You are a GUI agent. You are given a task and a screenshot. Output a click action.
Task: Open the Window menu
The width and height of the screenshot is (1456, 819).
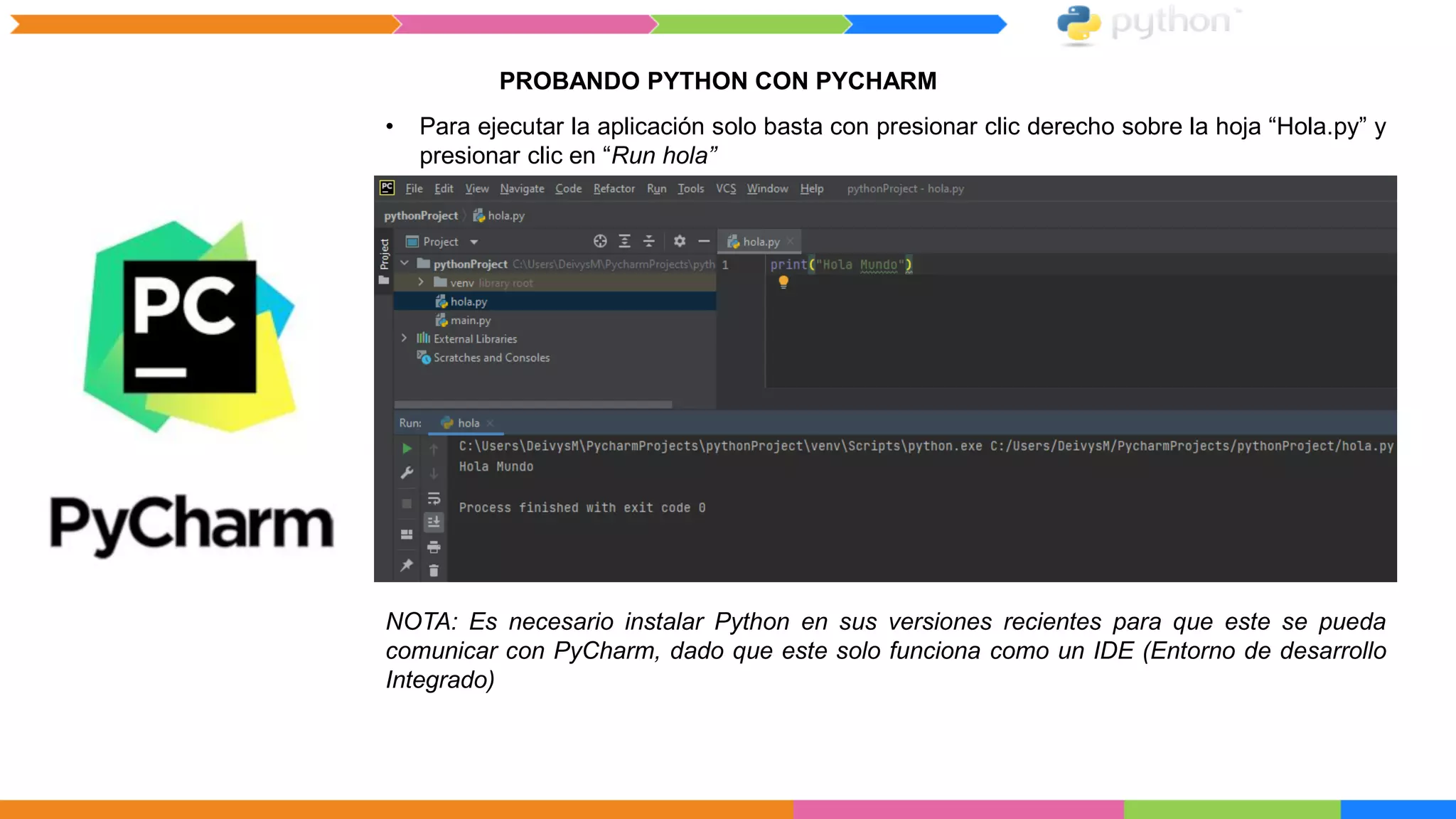tap(767, 188)
